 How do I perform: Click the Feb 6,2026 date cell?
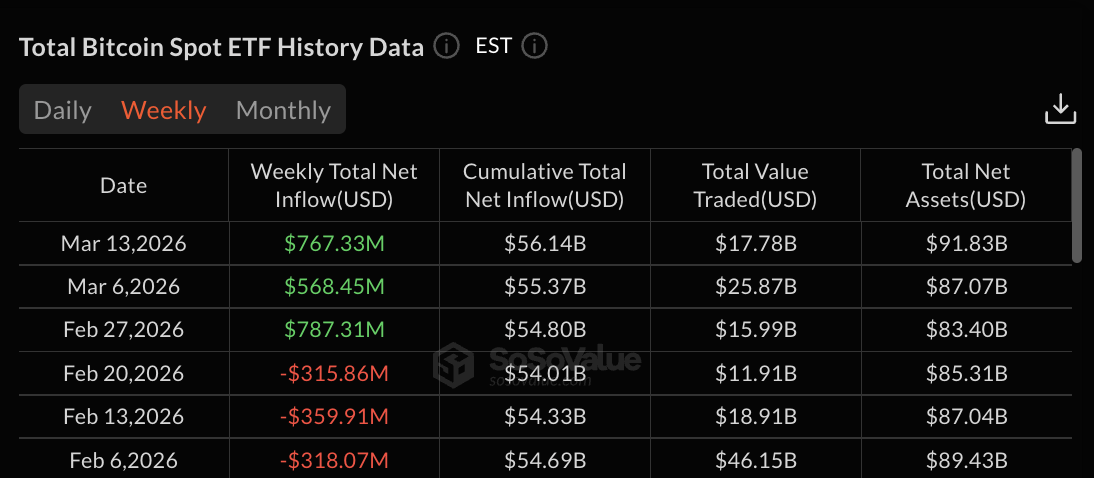(x=123, y=461)
